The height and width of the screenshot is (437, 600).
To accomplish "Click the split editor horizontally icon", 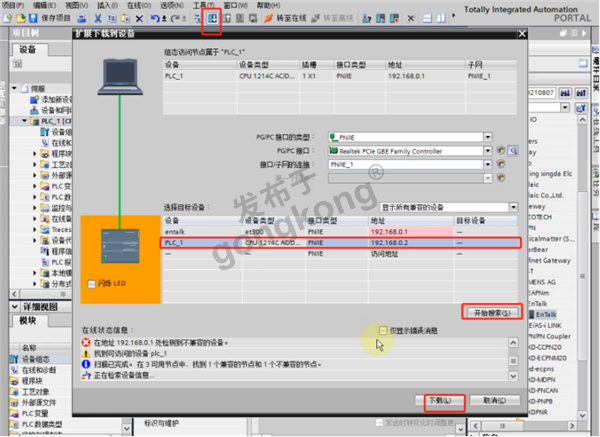I will click(x=427, y=18).
